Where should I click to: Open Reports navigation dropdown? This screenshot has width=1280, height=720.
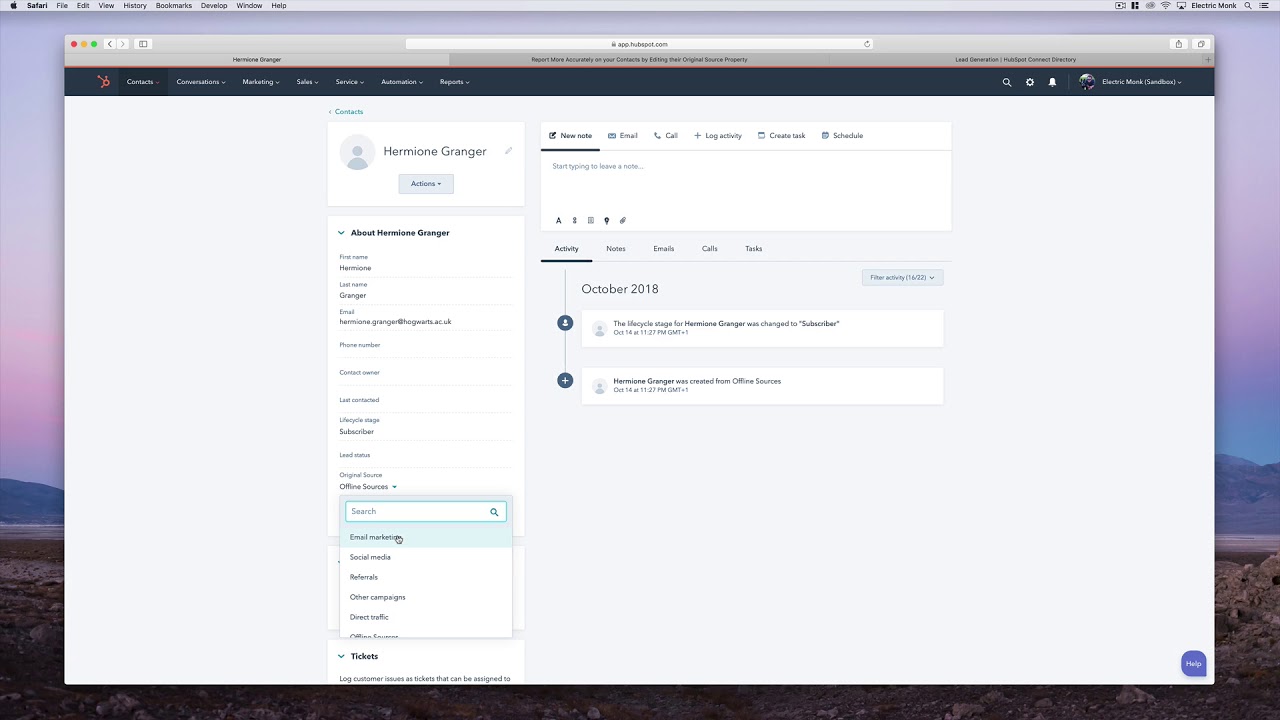pos(454,82)
